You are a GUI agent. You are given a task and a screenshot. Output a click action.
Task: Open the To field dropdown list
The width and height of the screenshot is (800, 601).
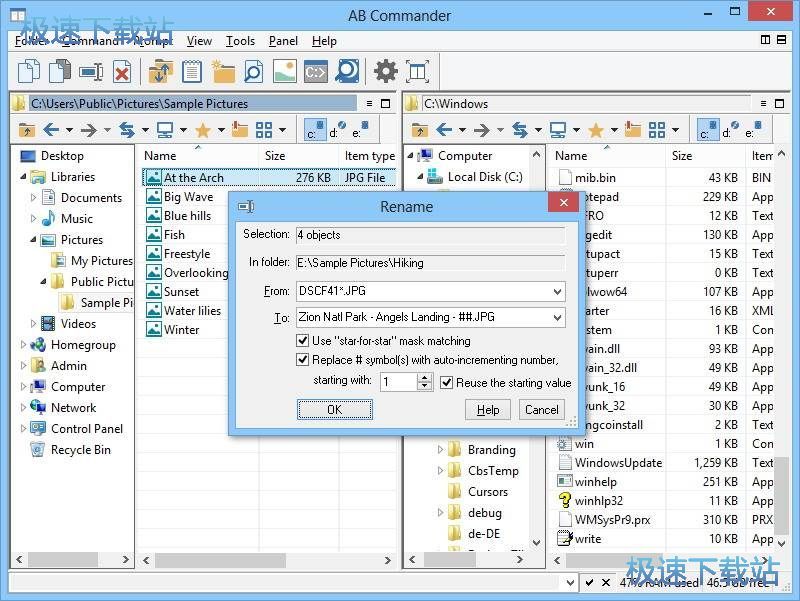pos(557,318)
